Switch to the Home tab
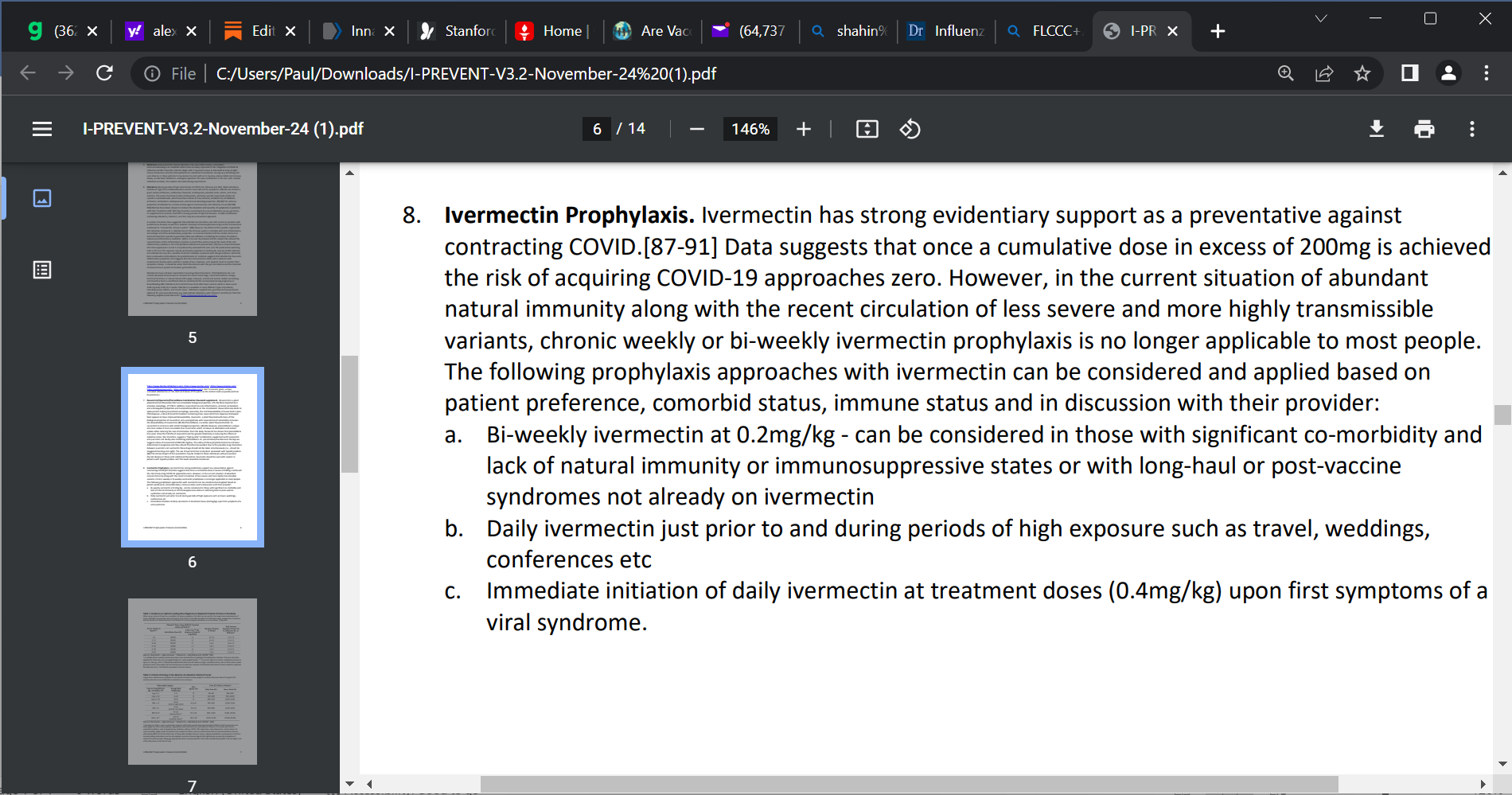The width and height of the screenshot is (1512, 795). pos(553,31)
